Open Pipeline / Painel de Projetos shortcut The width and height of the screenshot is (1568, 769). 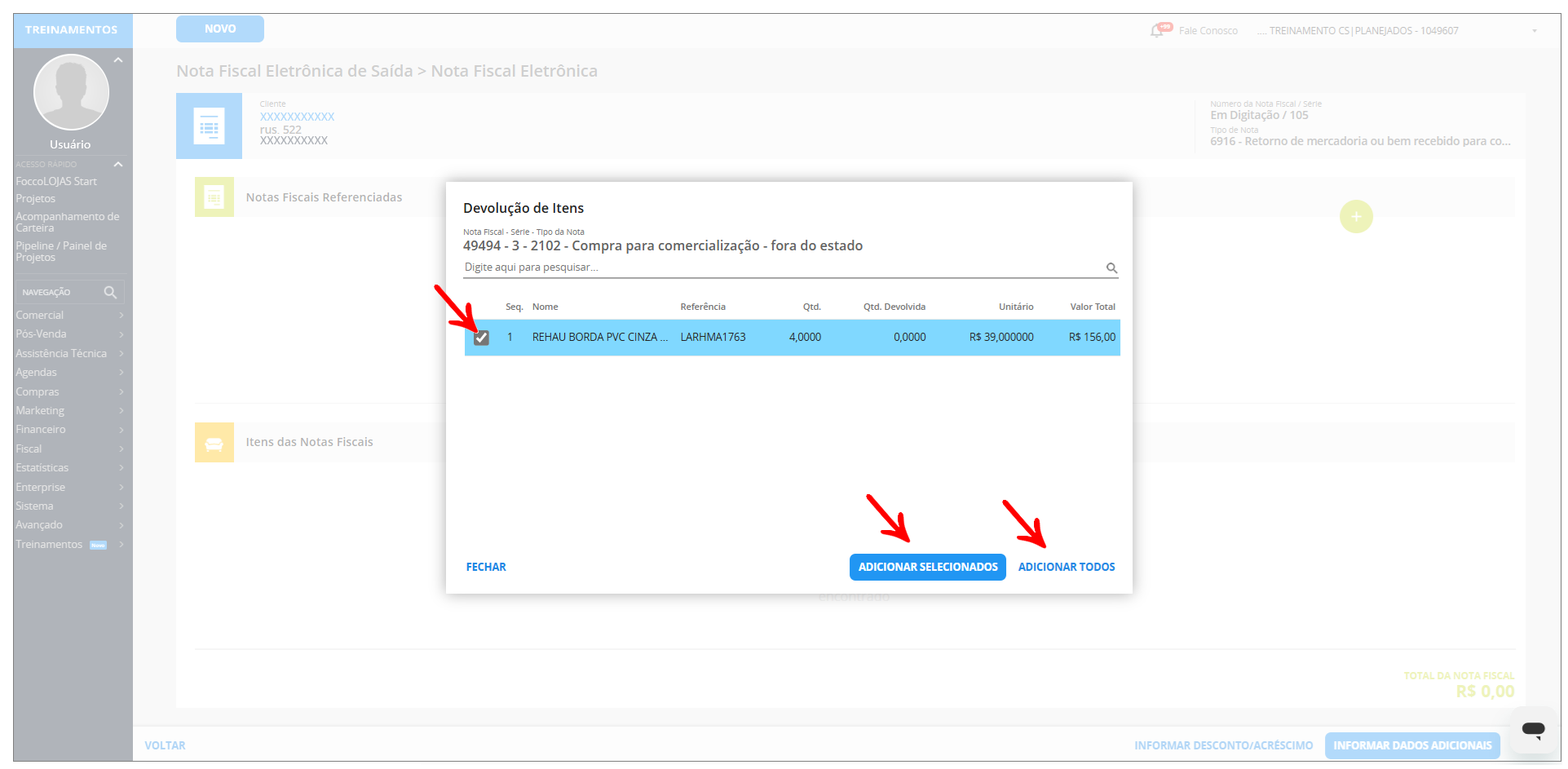tap(61, 252)
